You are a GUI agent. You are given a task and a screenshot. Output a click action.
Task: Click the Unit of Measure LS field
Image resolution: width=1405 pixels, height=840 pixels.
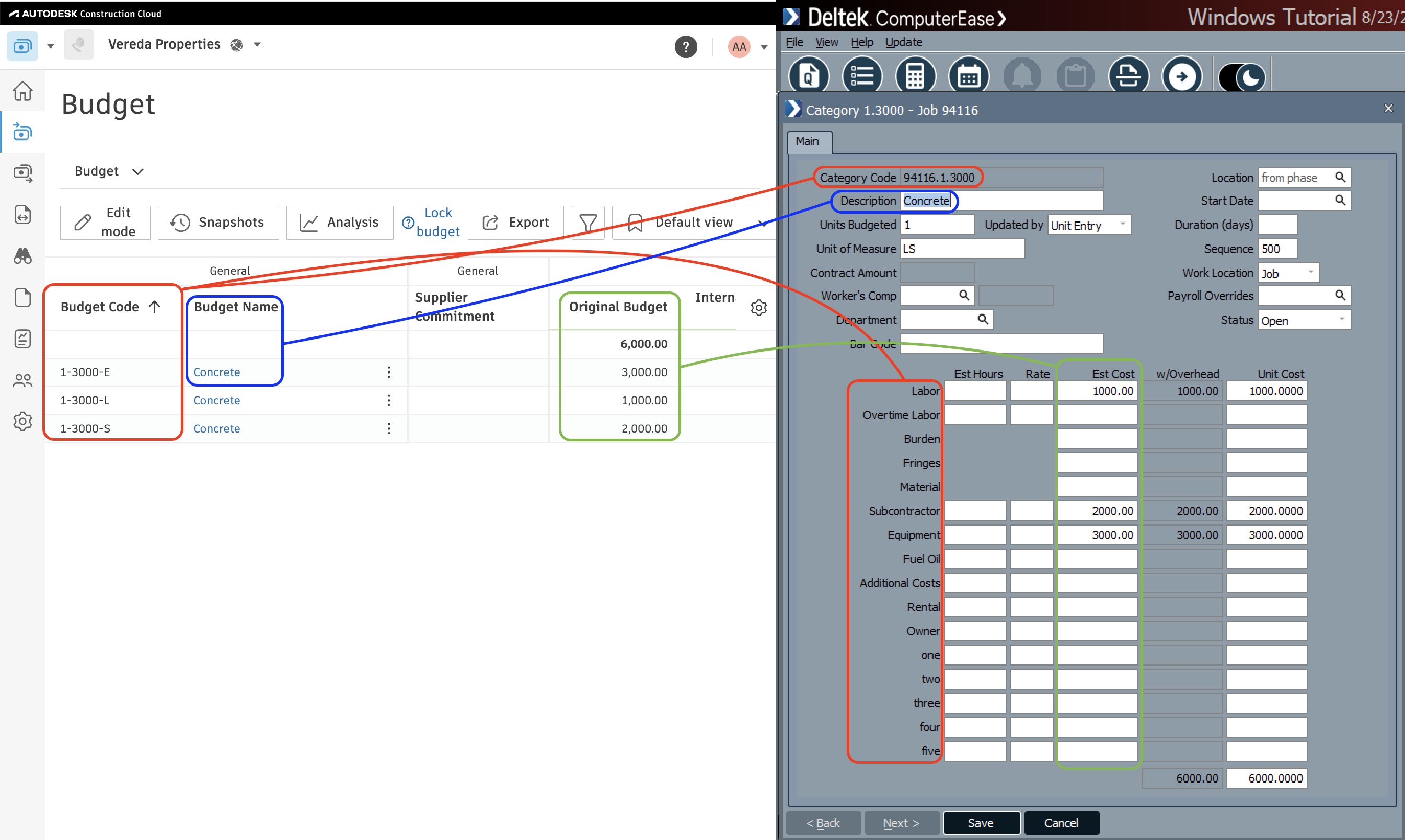tap(962, 249)
